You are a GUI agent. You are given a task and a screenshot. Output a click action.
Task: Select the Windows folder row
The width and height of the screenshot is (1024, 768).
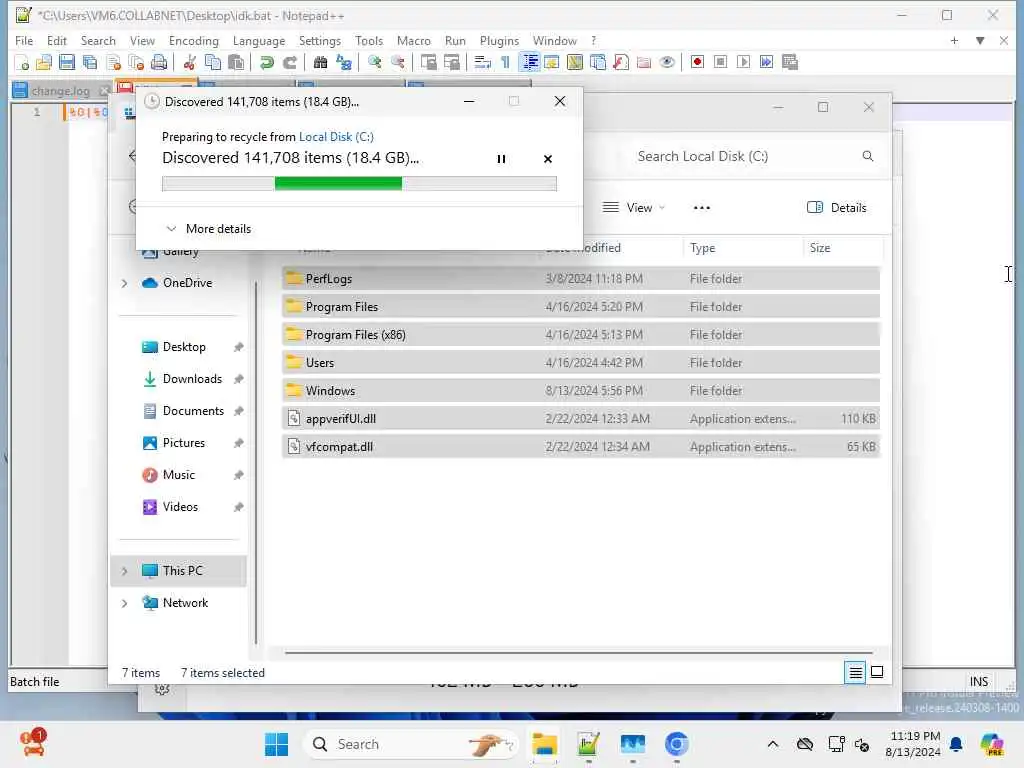pyautogui.click(x=581, y=391)
